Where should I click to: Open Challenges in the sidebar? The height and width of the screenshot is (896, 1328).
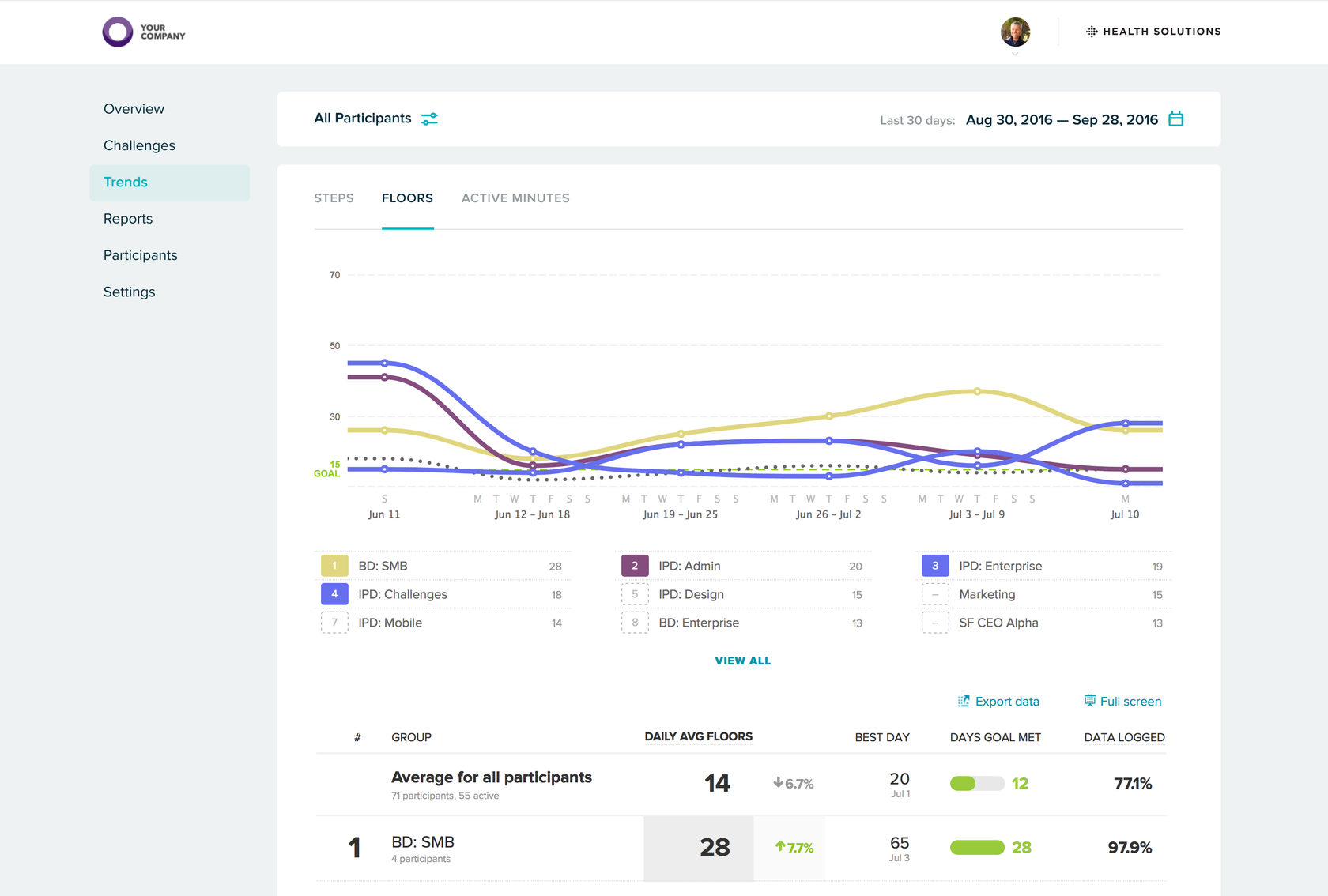pyautogui.click(x=139, y=145)
